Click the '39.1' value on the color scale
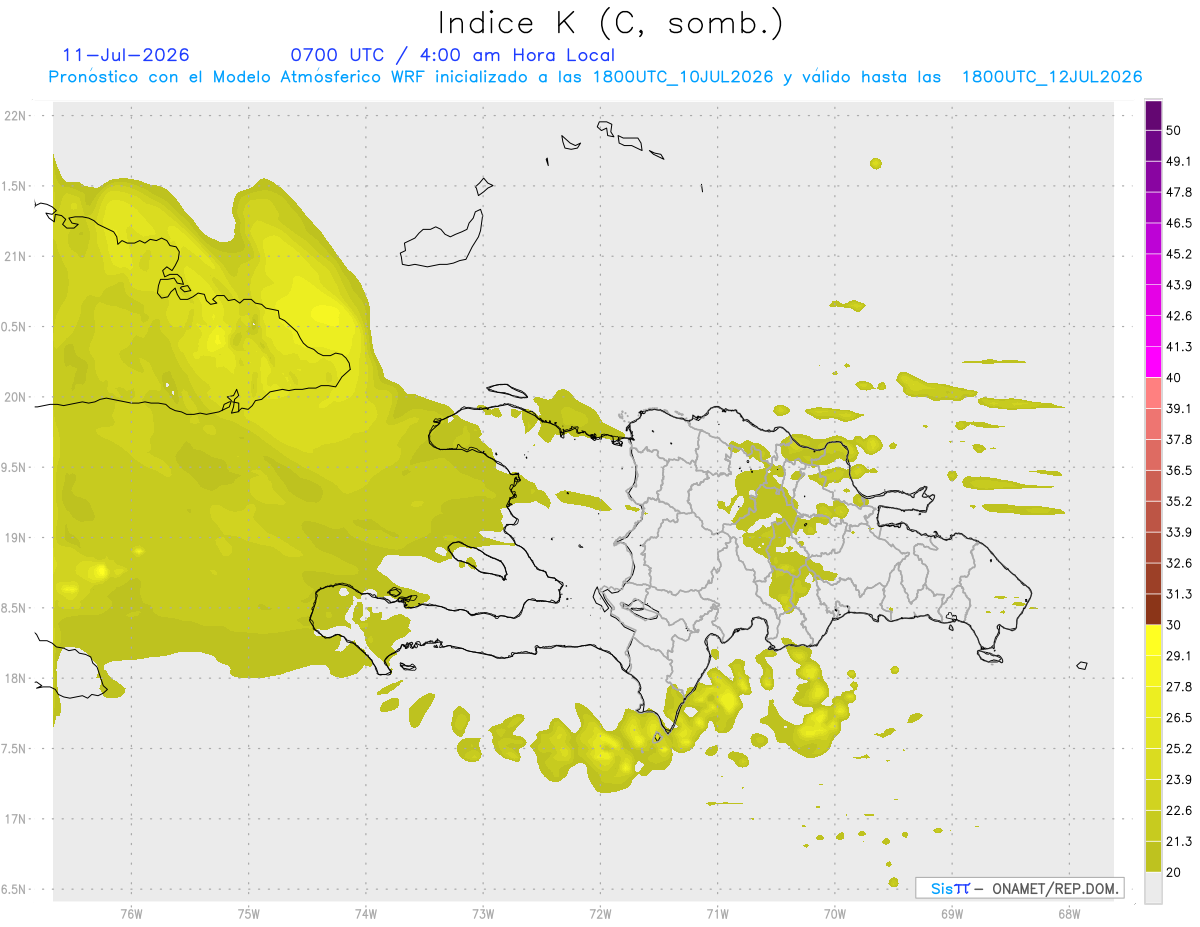Image resolution: width=1200 pixels, height=927 pixels. tap(1179, 408)
